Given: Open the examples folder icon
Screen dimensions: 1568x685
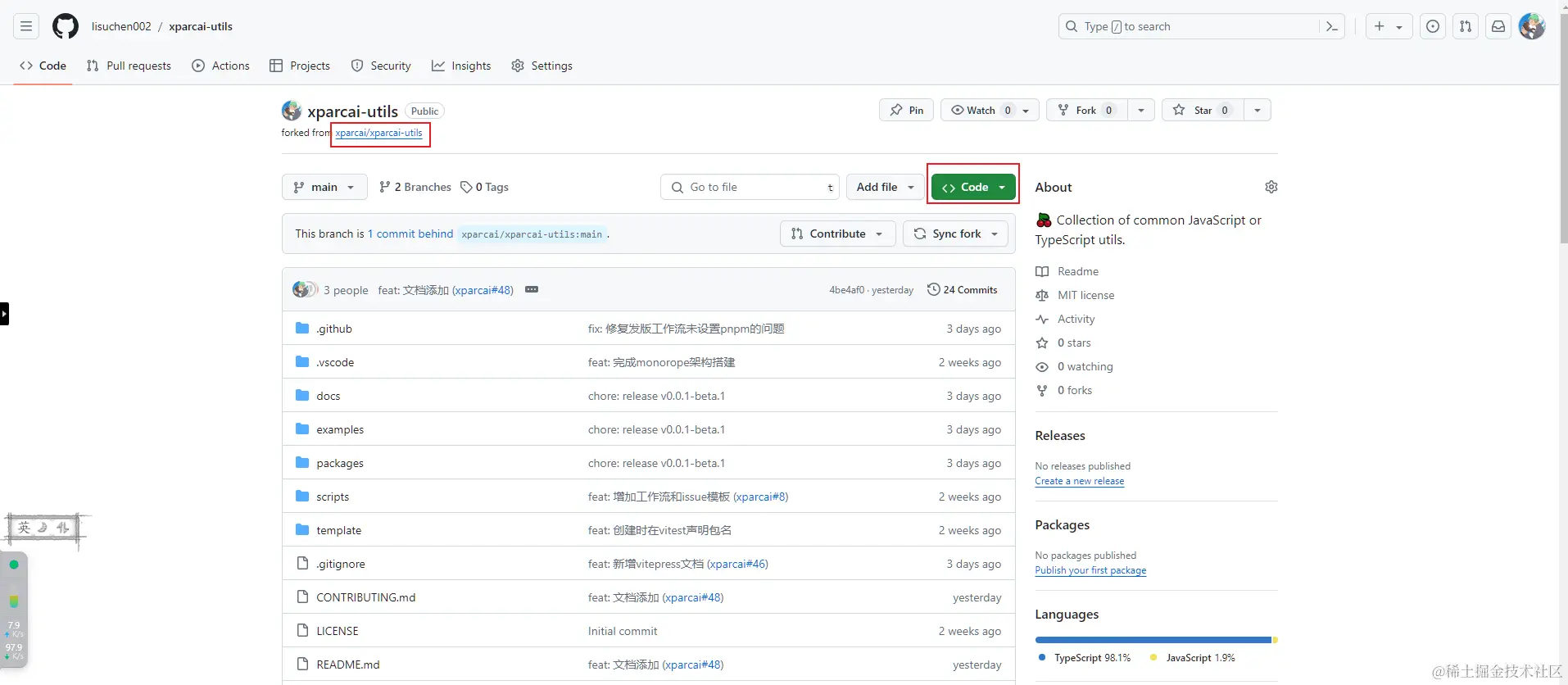Looking at the screenshot, I should pos(302,429).
